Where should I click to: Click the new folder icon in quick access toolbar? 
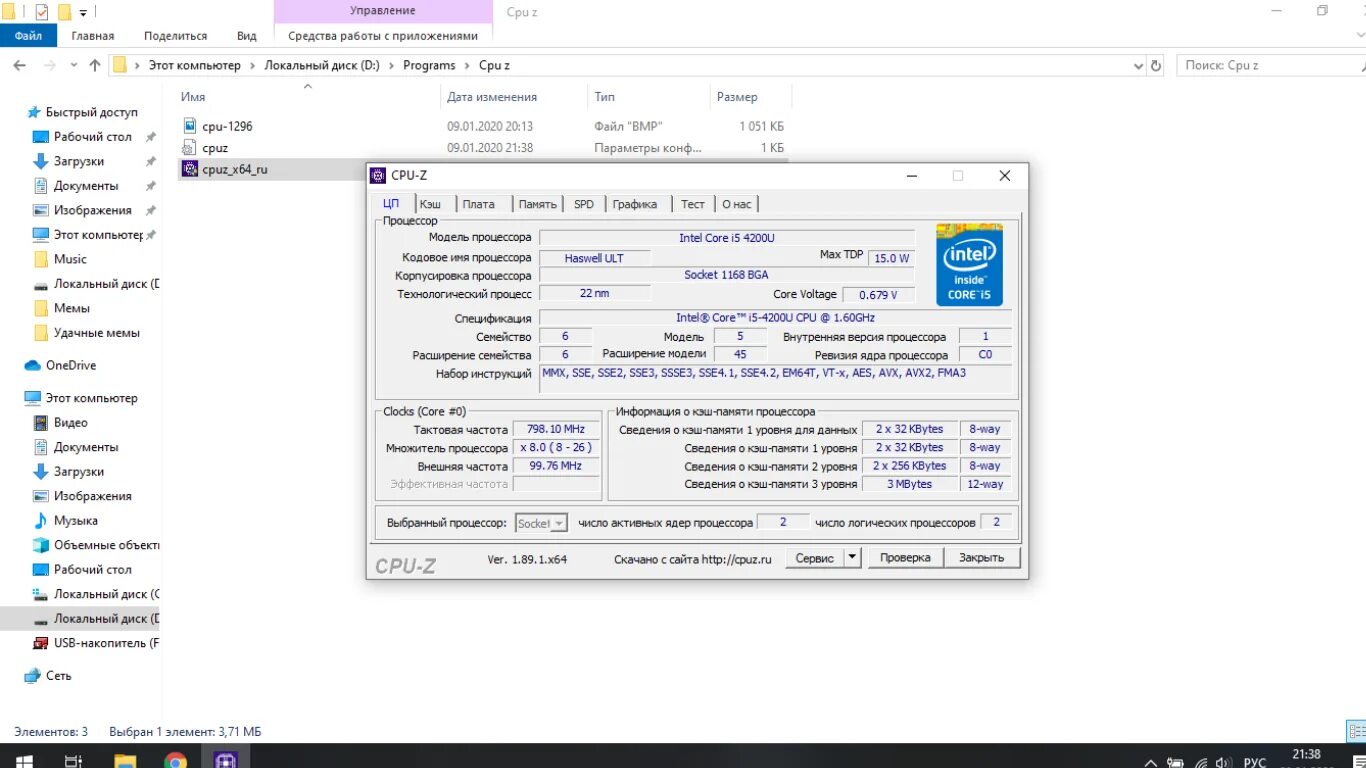coord(64,12)
